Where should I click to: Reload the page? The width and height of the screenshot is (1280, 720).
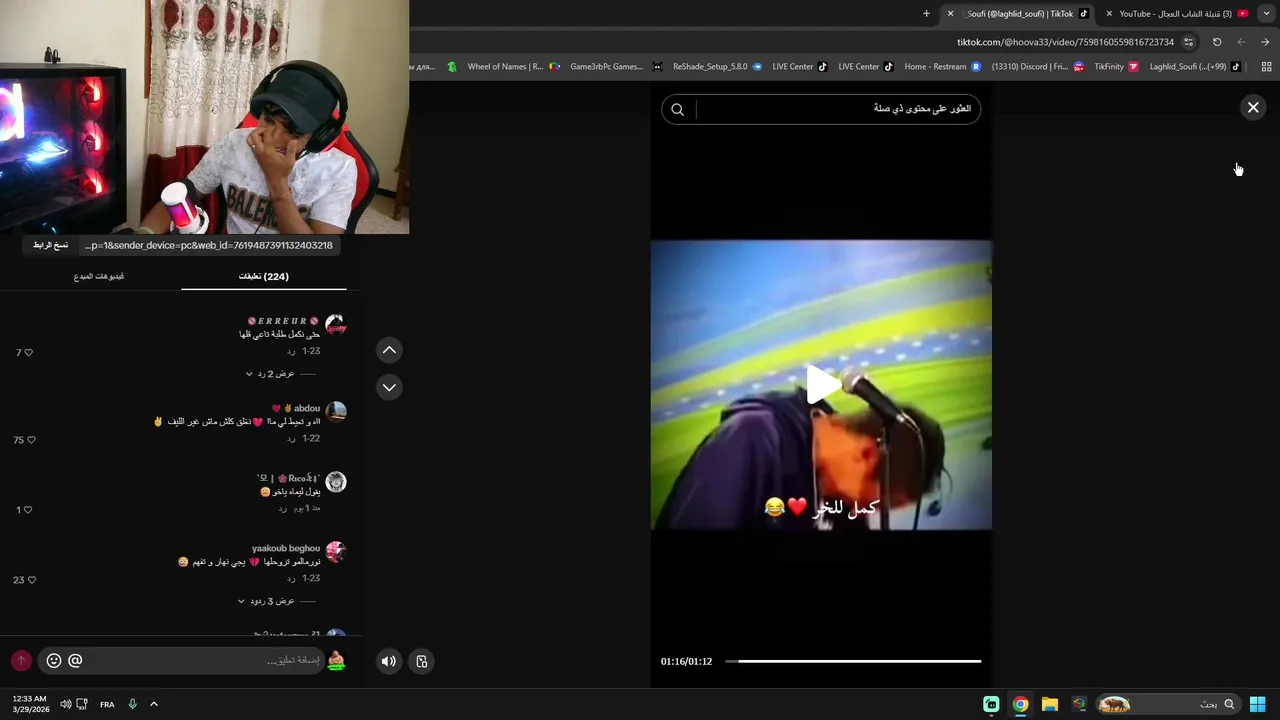pos(1217,42)
